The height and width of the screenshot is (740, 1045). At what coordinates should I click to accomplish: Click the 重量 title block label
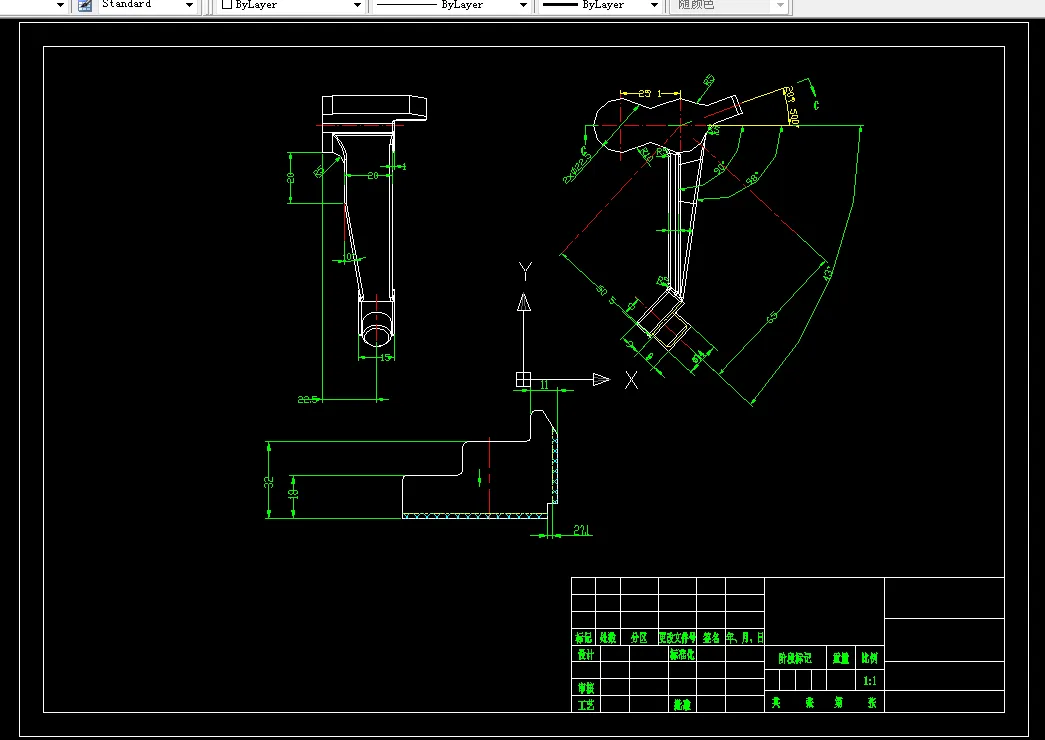point(841,658)
